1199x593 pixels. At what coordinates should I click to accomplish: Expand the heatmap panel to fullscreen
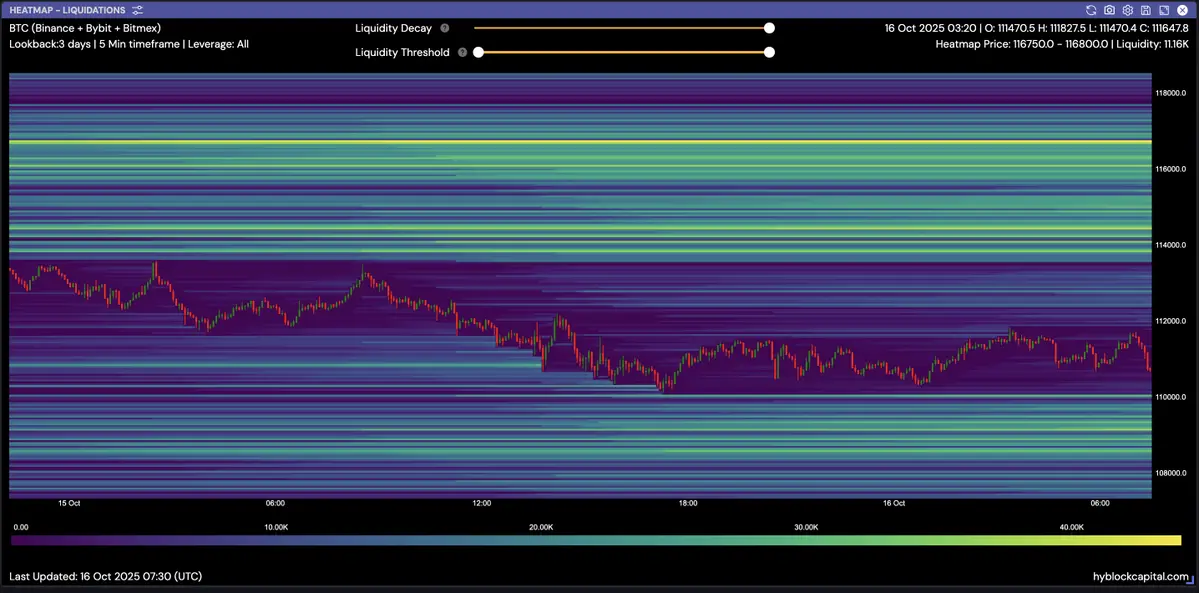tap(1163, 10)
